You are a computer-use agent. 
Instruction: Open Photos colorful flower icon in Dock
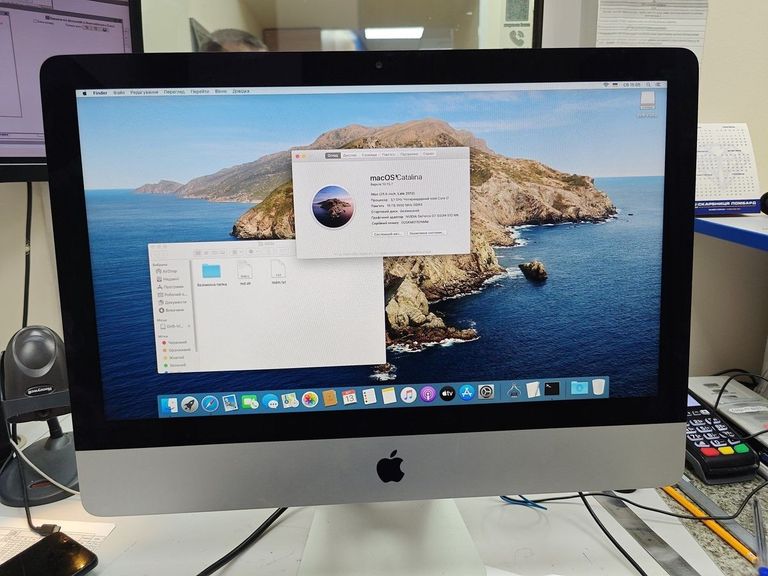pyautogui.click(x=310, y=399)
